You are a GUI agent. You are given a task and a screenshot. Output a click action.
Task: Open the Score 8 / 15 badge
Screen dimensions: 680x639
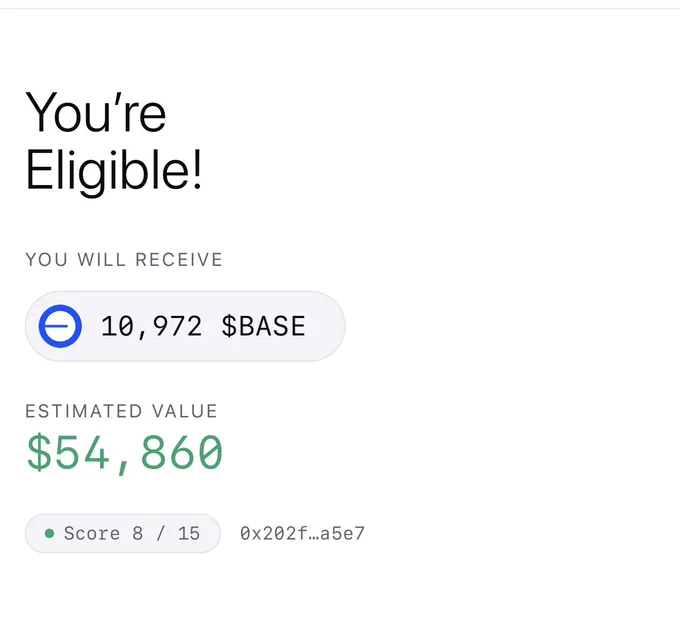[123, 533]
